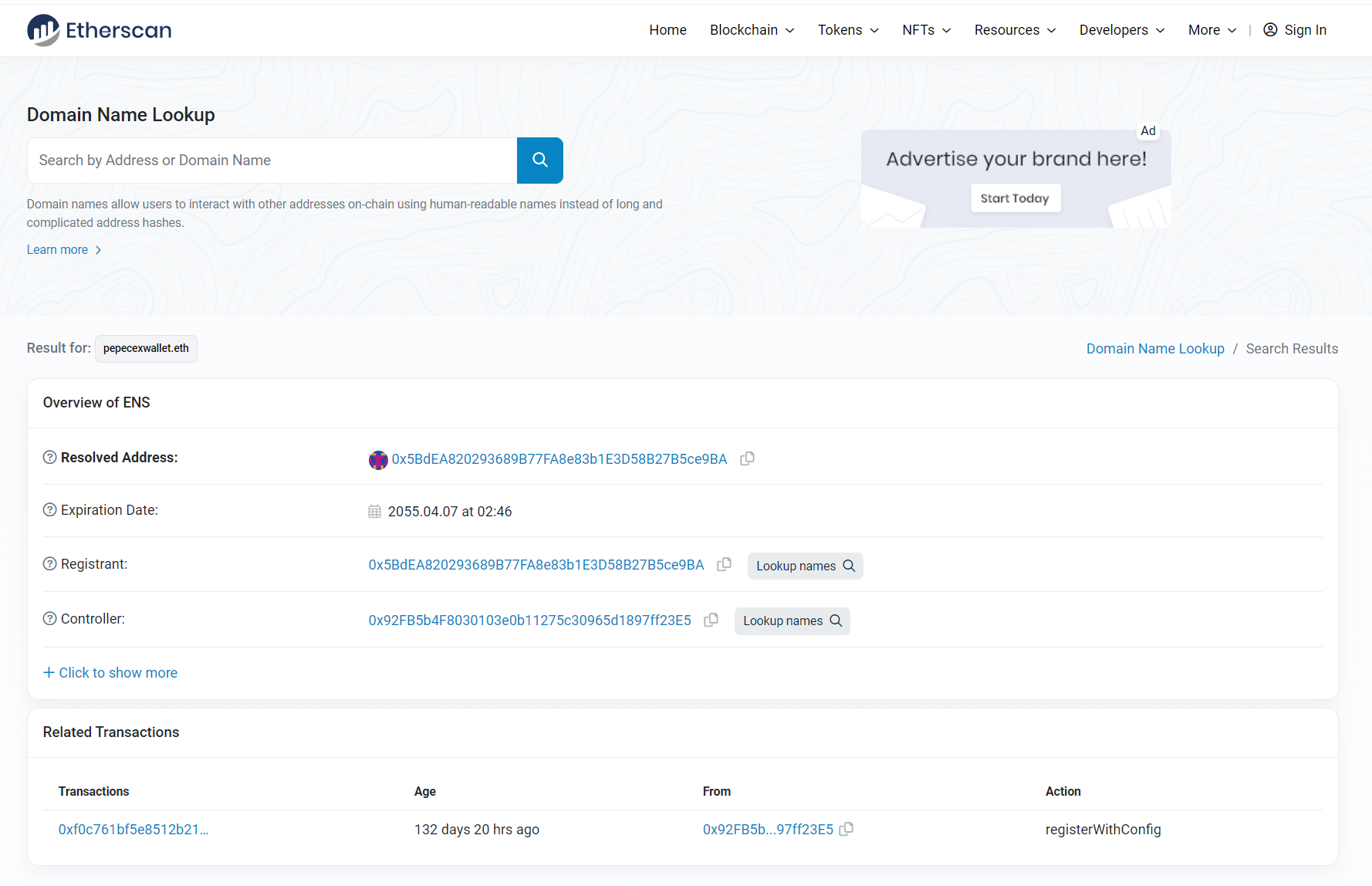Viewport: 1372px width, 886px height.
Task: Click the Registrant help icon
Action: coord(49,563)
